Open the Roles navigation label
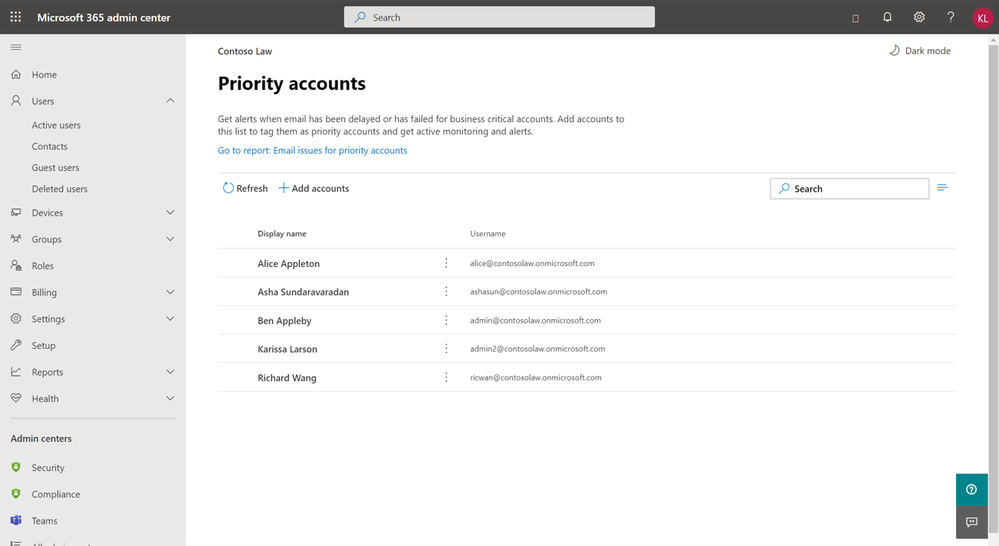Image resolution: width=999 pixels, height=546 pixels. click(43, 266)
